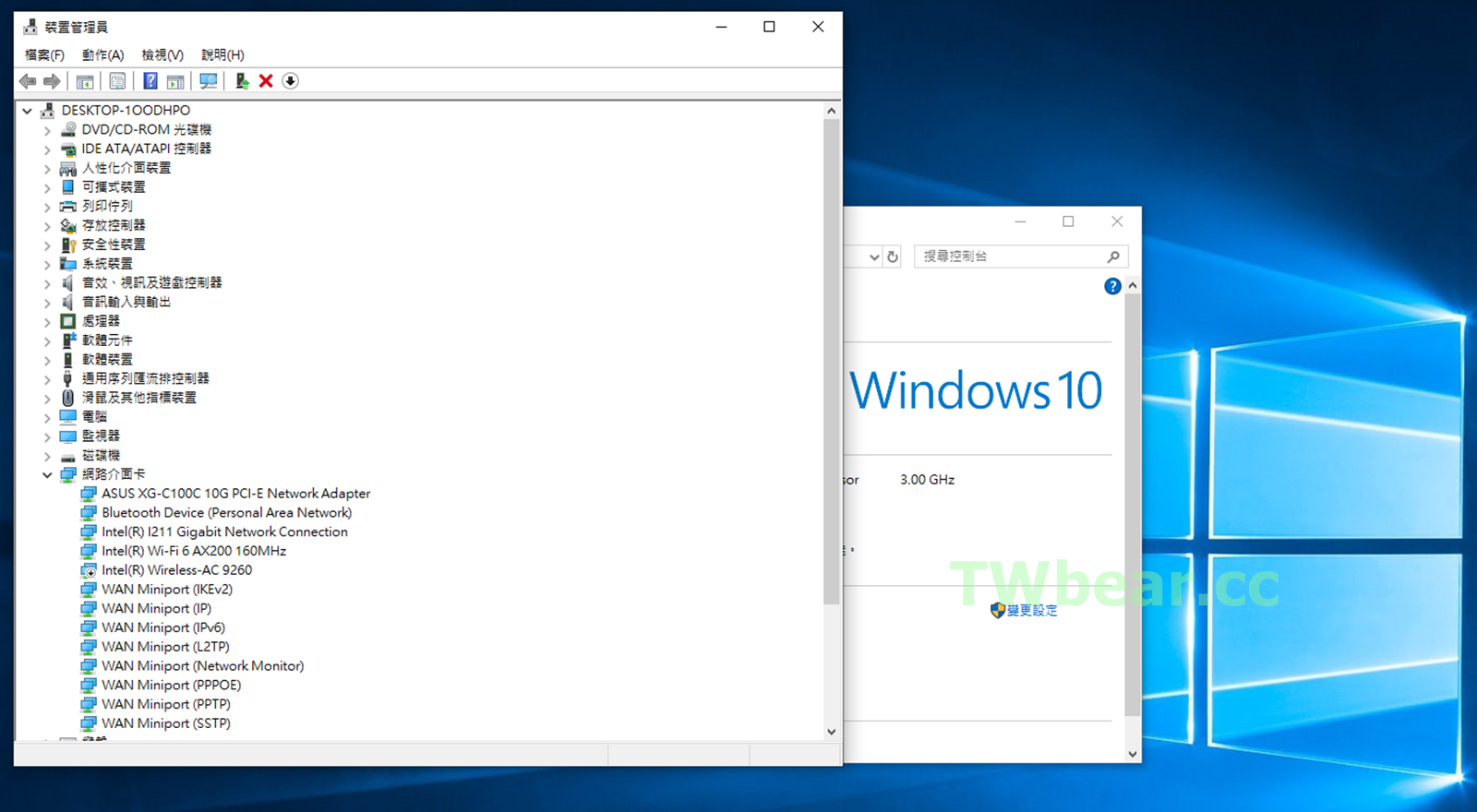Click the Update driver toolbar icon
The width and height of the screenshot is (1477, 812).
tap(242, 81)
